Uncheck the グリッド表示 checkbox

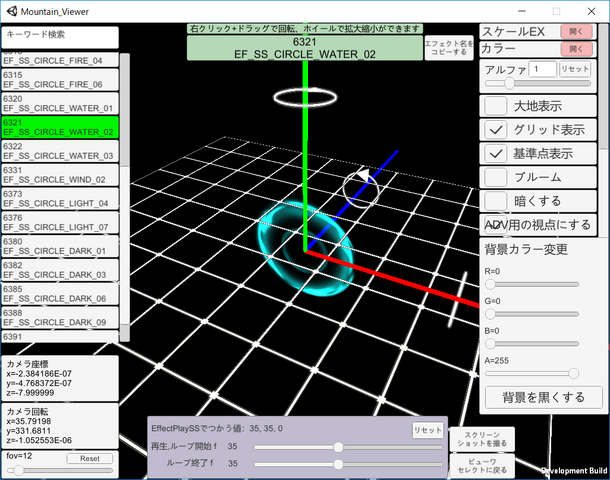pyautogui.click(x=496, y=130)
